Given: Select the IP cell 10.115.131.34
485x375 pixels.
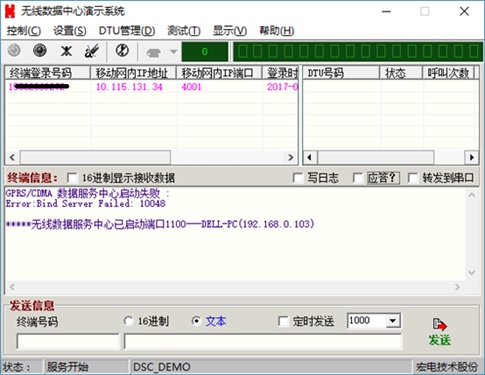Looking at the screenshot, I should tap(129, 87).
